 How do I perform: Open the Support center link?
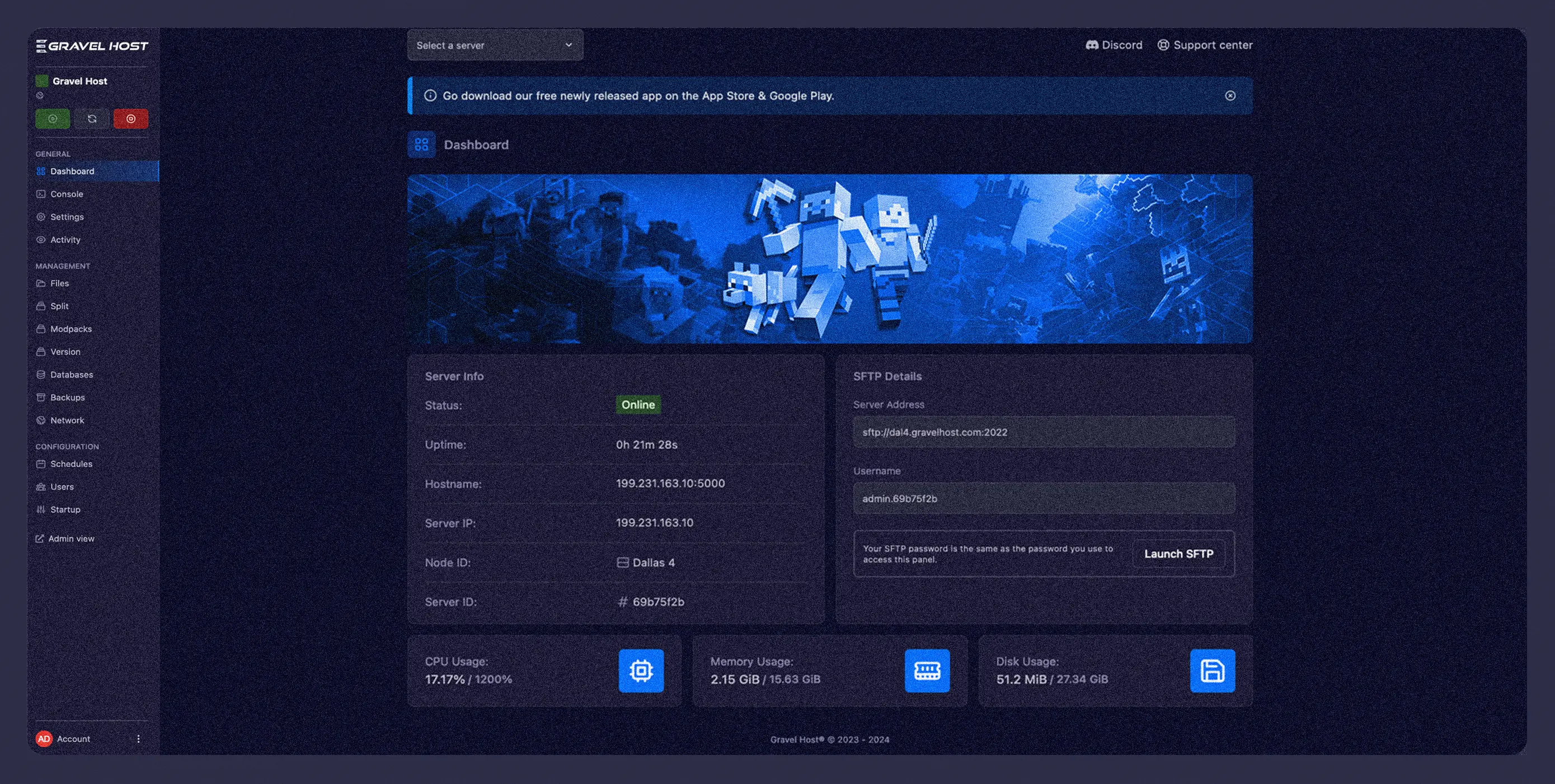[x=1205, y=45]
